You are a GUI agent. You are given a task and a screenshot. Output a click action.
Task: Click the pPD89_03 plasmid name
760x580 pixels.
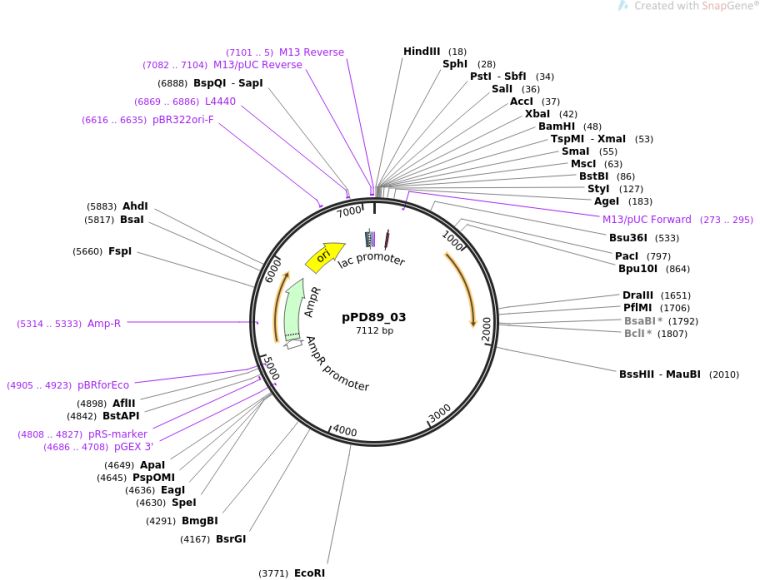pyautogui.click(x=374, y=317)
